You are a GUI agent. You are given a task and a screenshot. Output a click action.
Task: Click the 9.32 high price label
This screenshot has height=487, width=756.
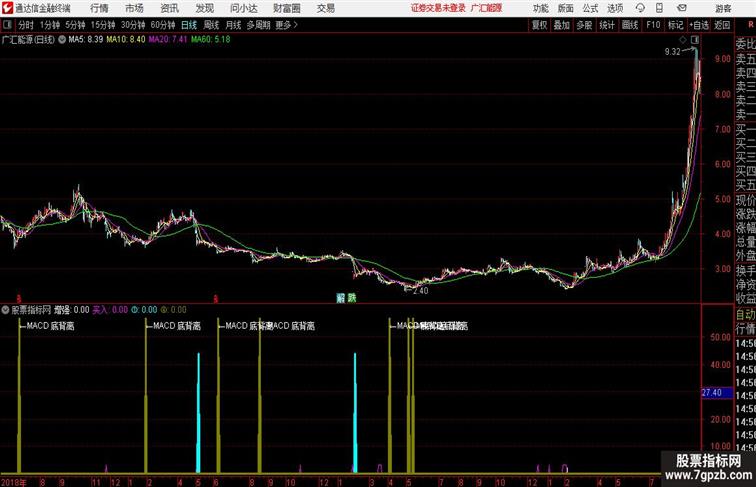click(673, 52)
